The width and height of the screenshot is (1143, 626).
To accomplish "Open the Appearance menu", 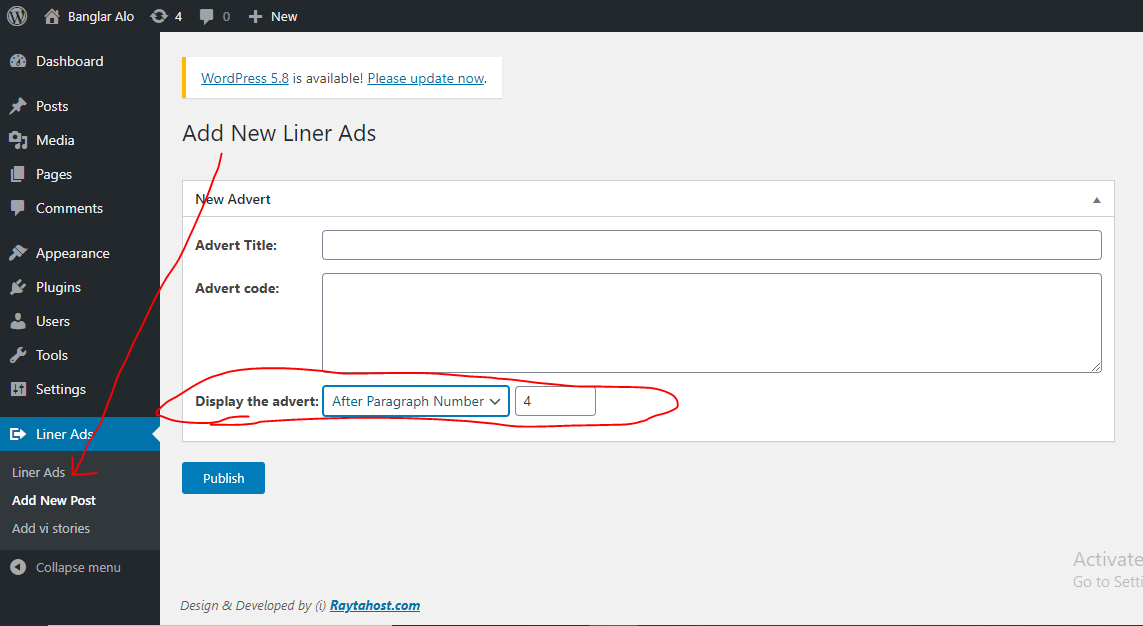I will pyautogui.click(x=72, y=253).
